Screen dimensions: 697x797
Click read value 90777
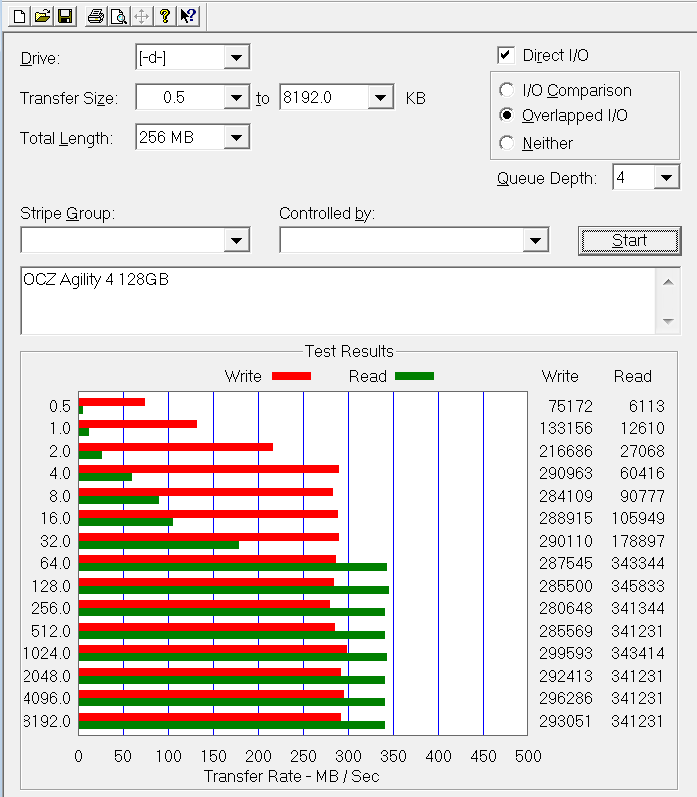pyautogui.click(x=642, y=496)
